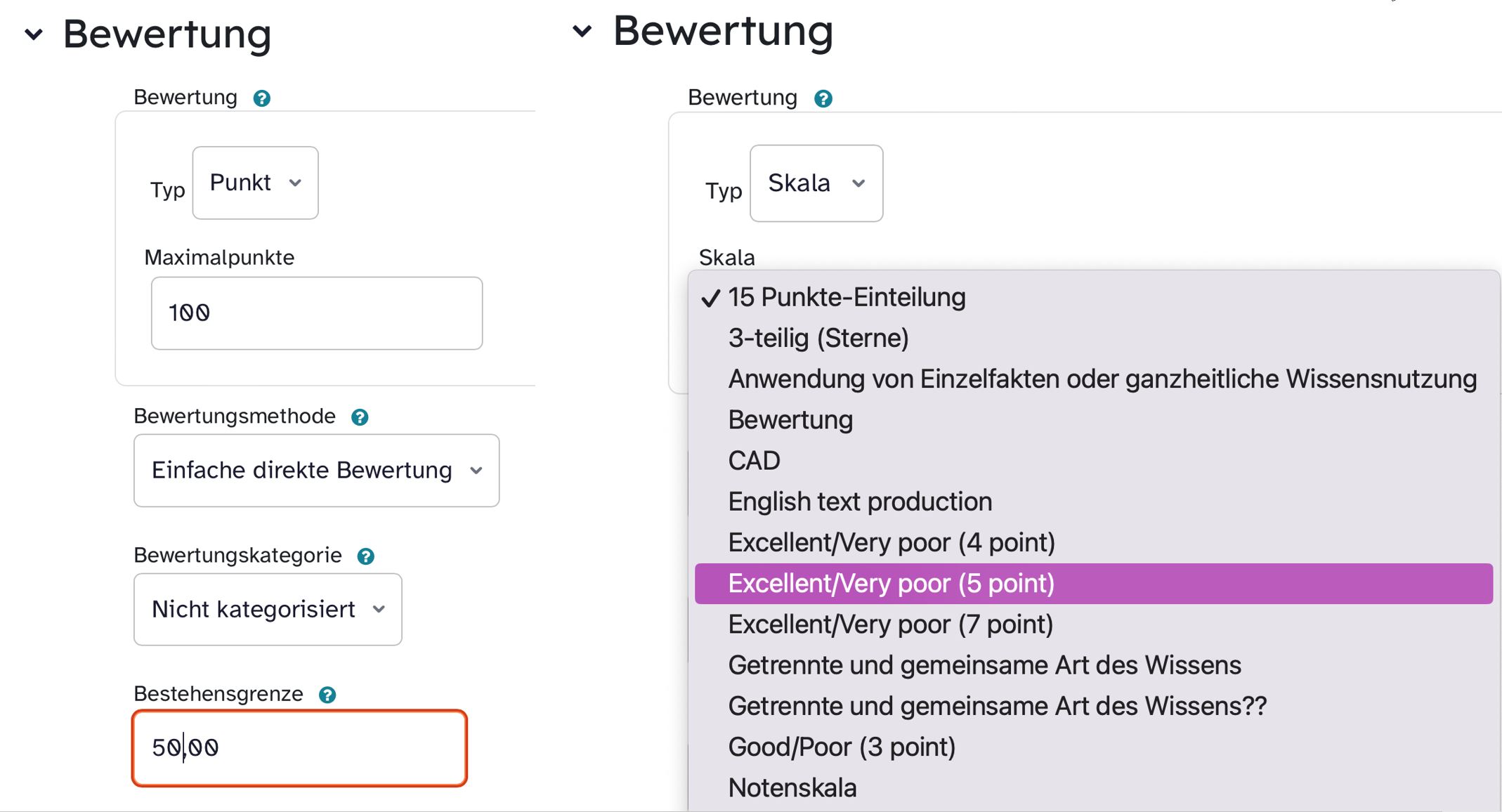Click the Bestehensgrenze input field
Image resolution: width=1502 pixels, height=812 pixels.
[299, 747]
